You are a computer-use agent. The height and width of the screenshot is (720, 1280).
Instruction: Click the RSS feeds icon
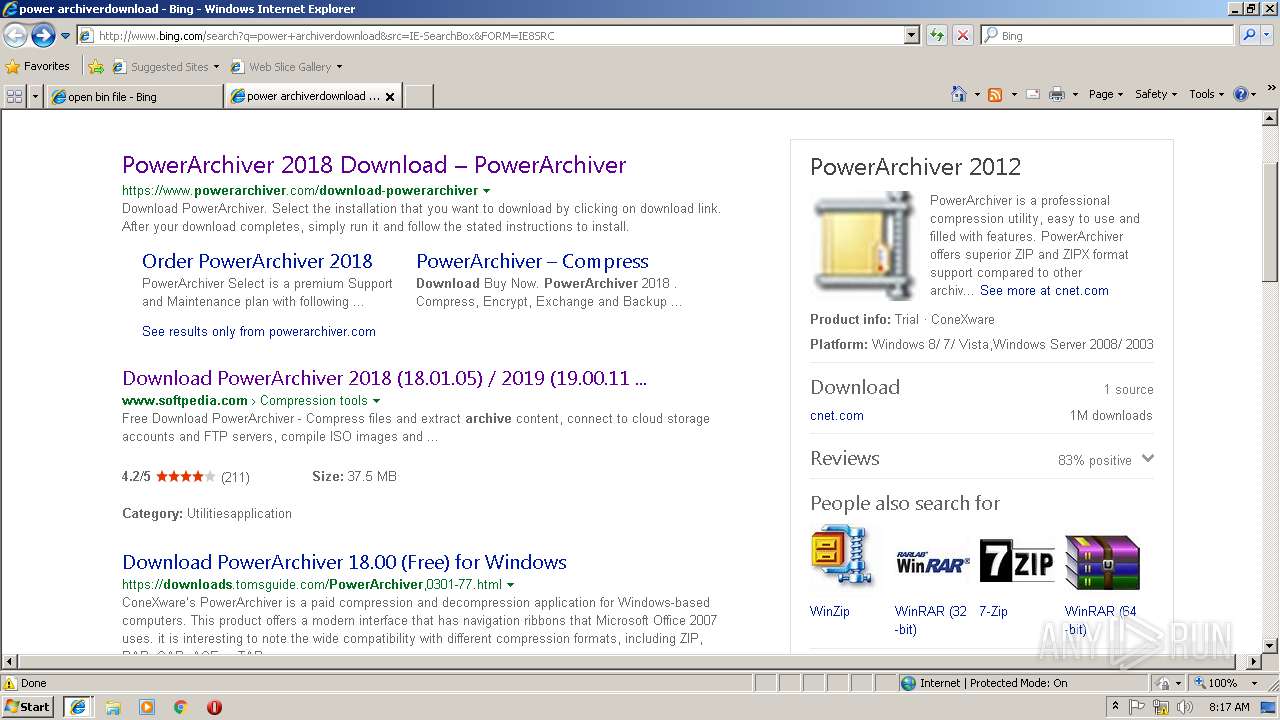[x=995, y=94]
